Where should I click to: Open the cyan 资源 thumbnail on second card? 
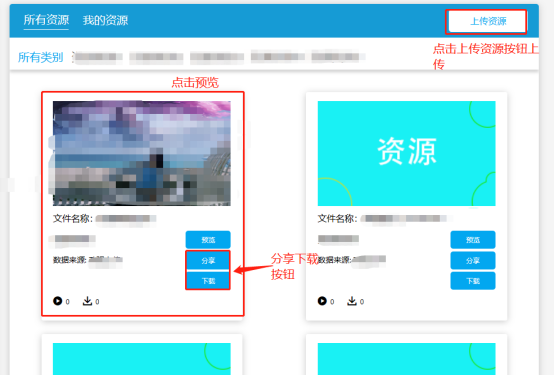406,153
